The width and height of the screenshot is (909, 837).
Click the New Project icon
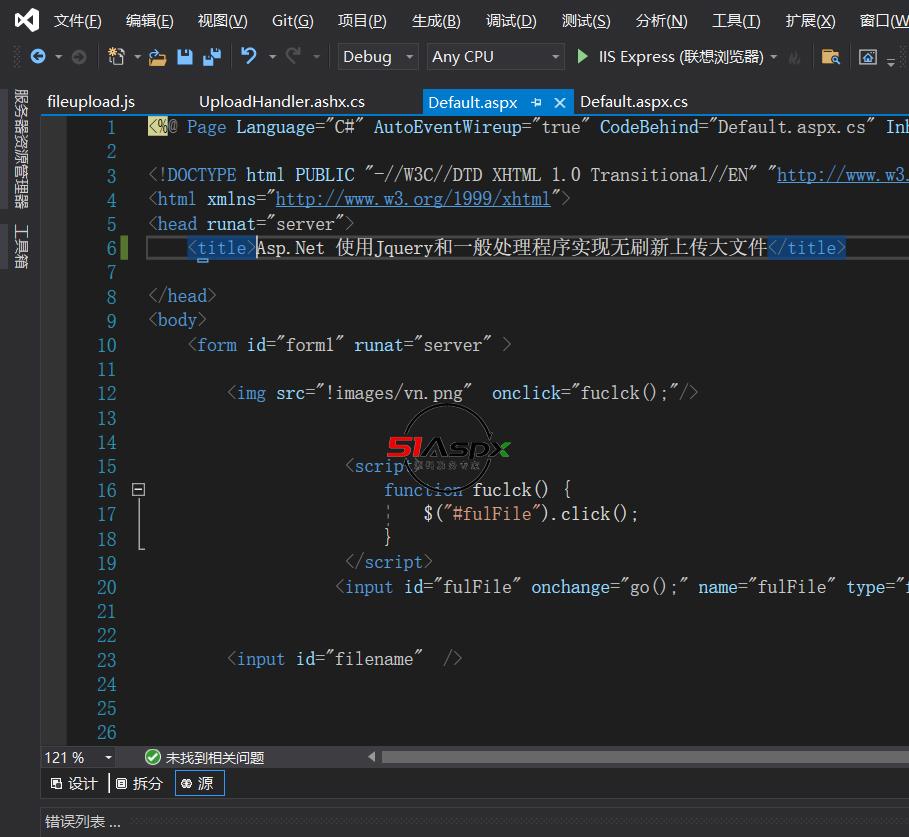click(x=117, y=57)
